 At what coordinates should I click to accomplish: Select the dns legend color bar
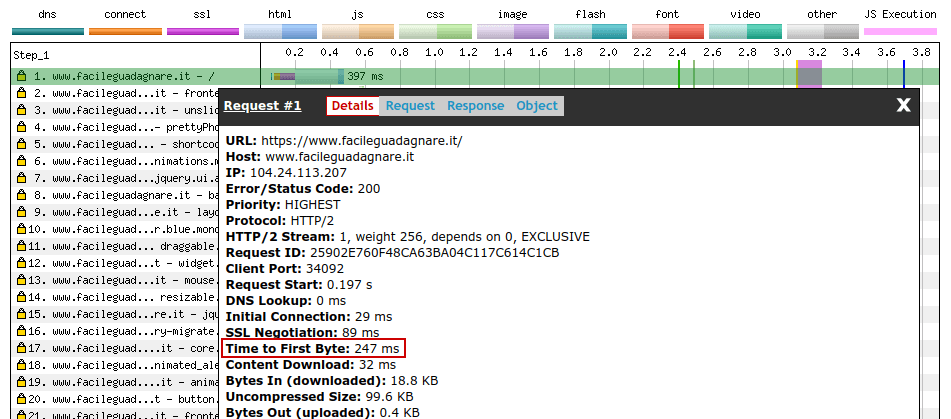[48, 32]
